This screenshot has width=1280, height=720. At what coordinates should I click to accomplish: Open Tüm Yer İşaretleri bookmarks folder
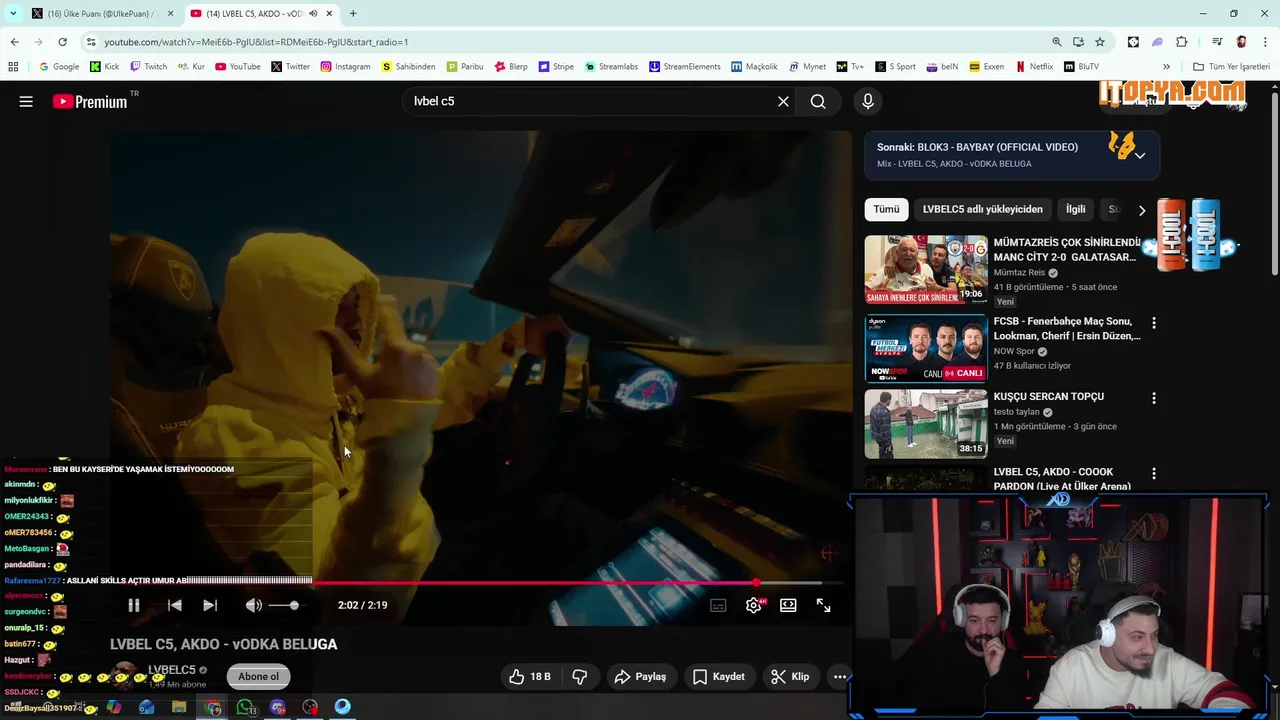click(x=1232, y=67)
